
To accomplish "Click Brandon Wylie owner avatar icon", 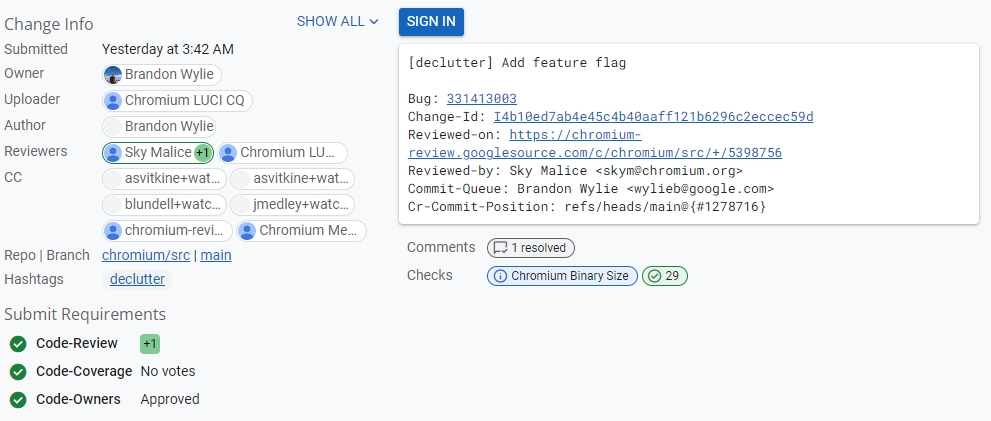I will coord(113,75).
